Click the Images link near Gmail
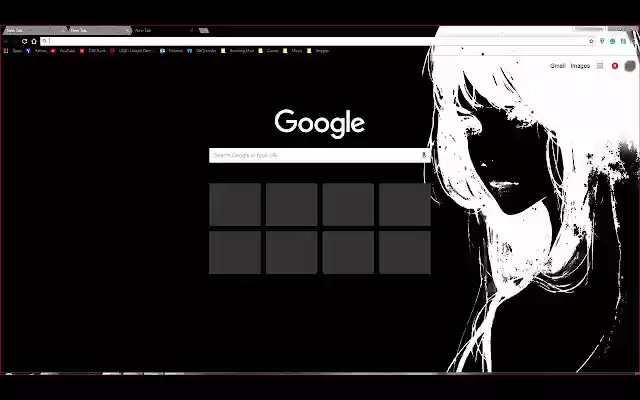The height and width of the screenshot is (400, 640). 580,66
